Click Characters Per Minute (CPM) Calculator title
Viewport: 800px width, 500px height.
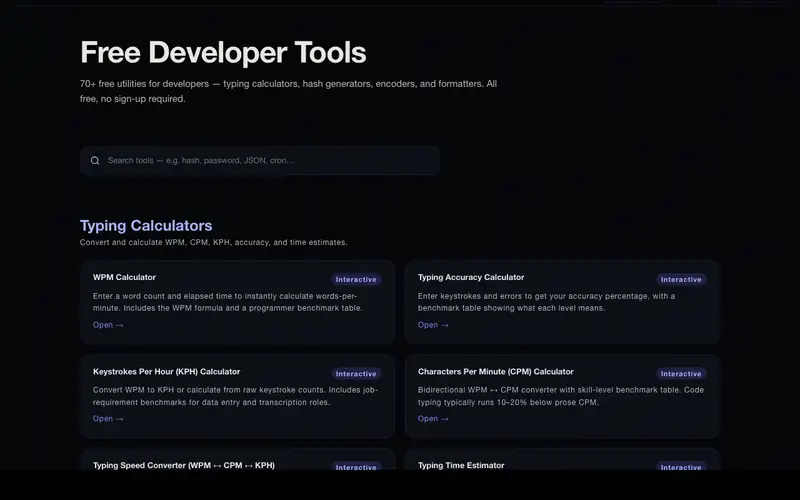tap(495, 372)
